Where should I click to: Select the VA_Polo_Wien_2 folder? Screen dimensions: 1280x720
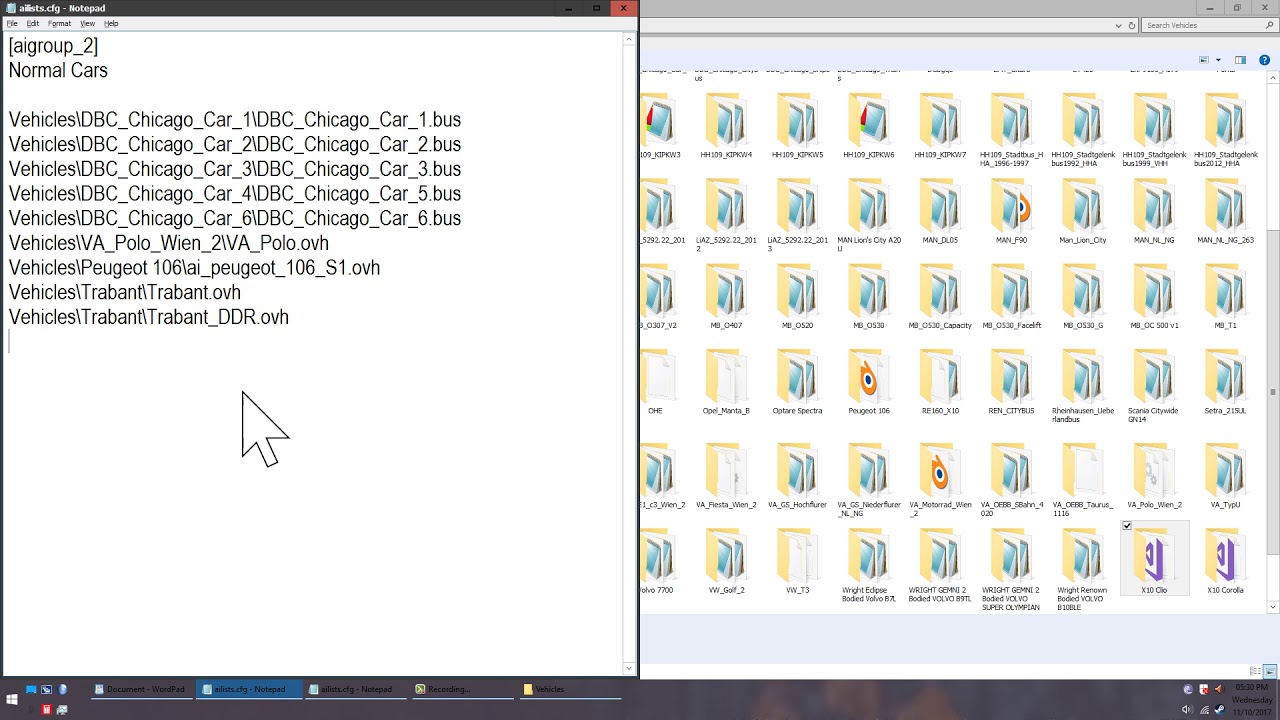pos(1154,477)
